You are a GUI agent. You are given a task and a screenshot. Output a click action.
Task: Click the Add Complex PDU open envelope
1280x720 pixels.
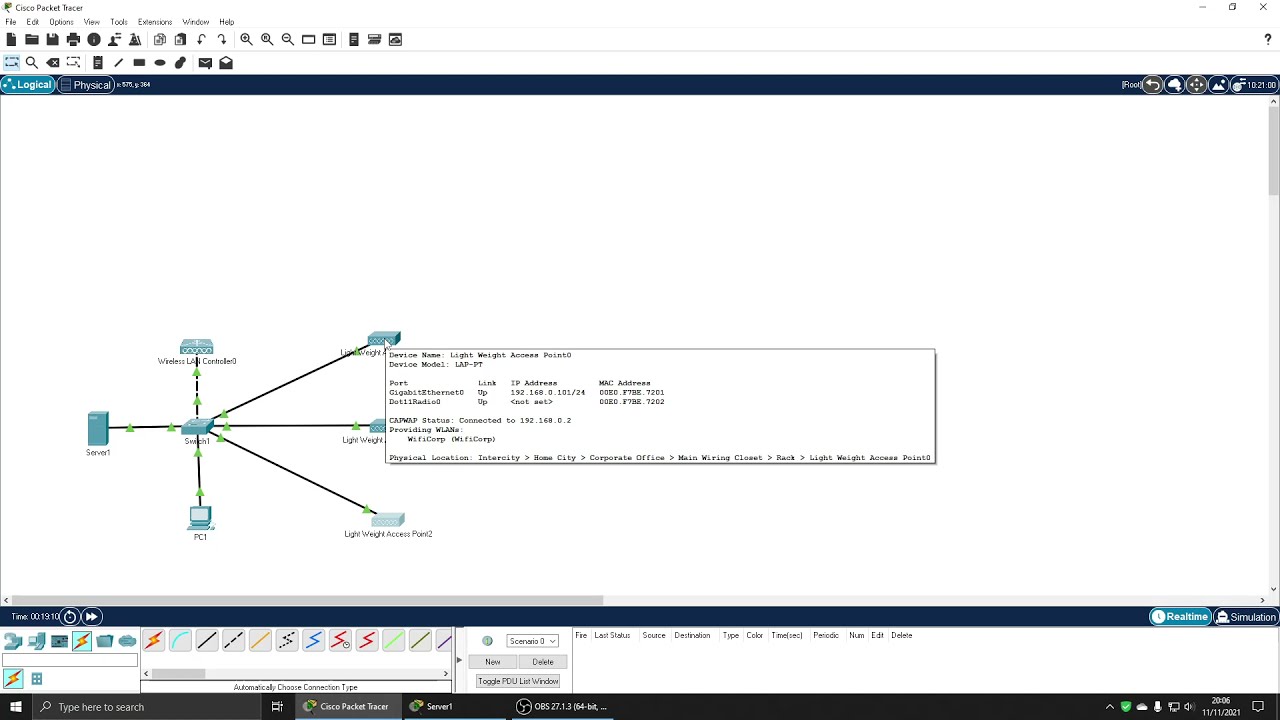pos(226,62)
